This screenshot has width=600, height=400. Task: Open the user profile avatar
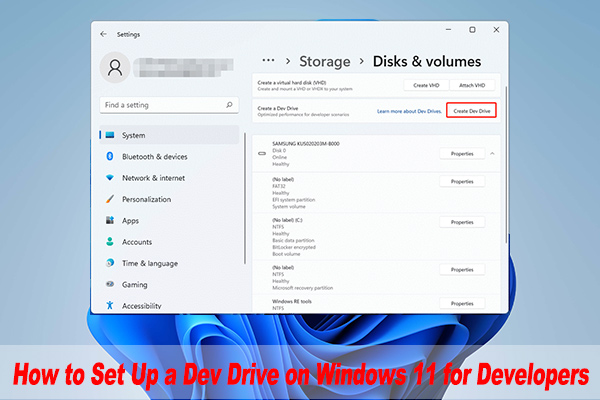115,68
